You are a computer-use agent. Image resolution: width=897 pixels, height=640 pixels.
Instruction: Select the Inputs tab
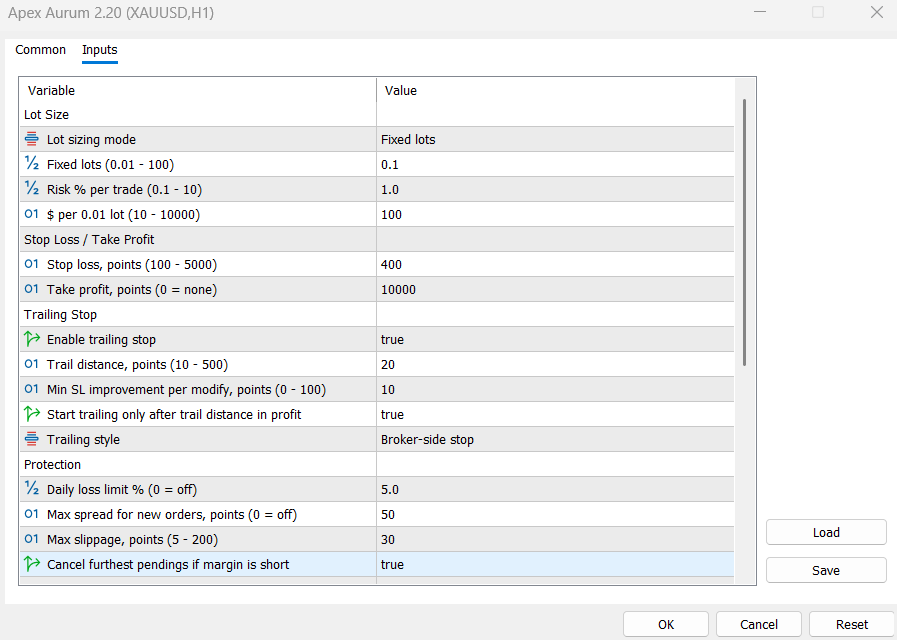100,50
